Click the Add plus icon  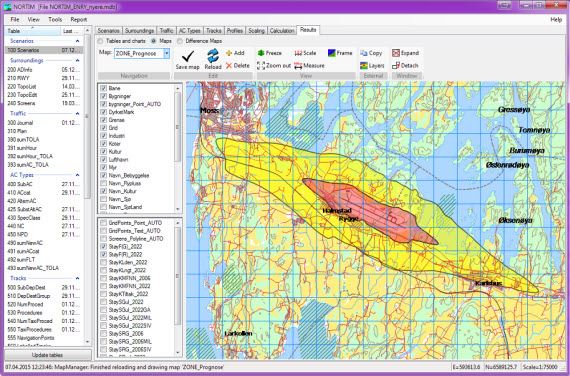(x=229, y=53)
